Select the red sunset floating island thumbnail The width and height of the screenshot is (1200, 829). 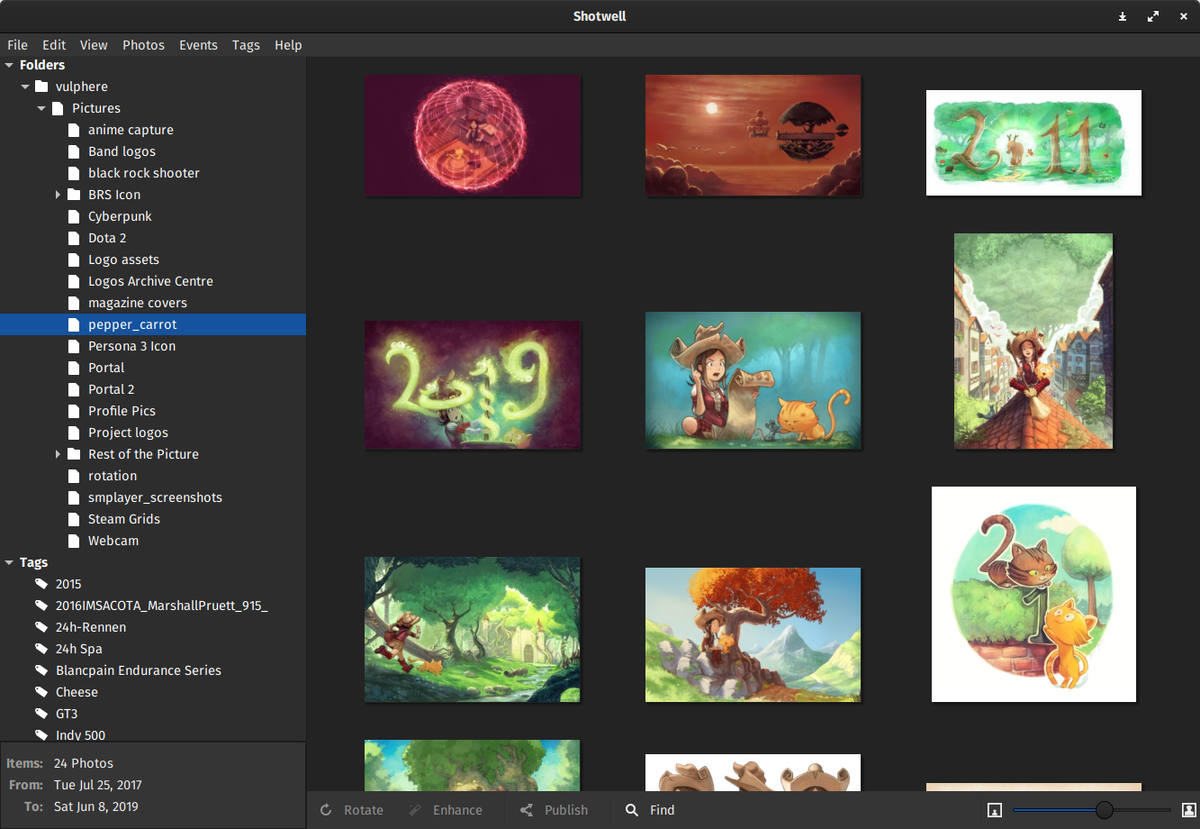click(753, 136)
